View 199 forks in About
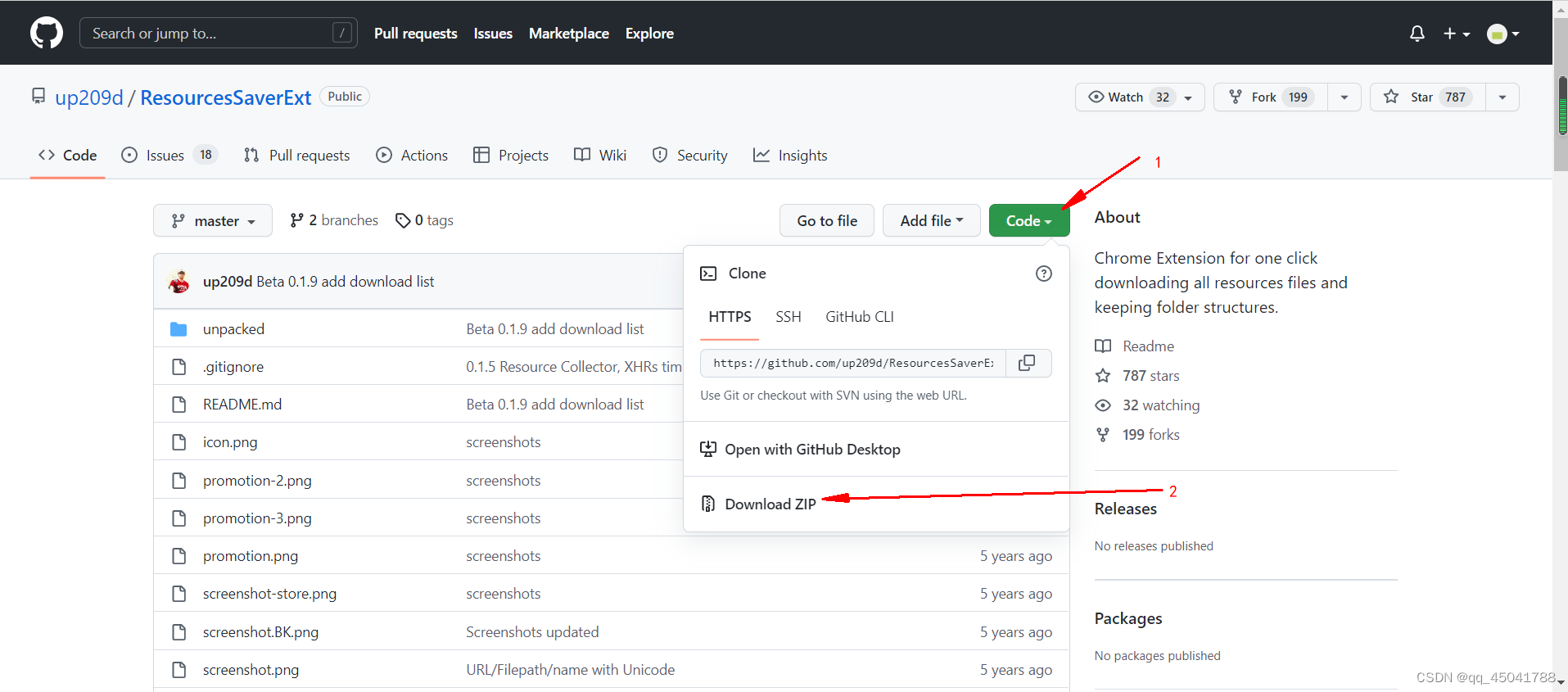This screenshot has width=1568, height=692. 1137,435
